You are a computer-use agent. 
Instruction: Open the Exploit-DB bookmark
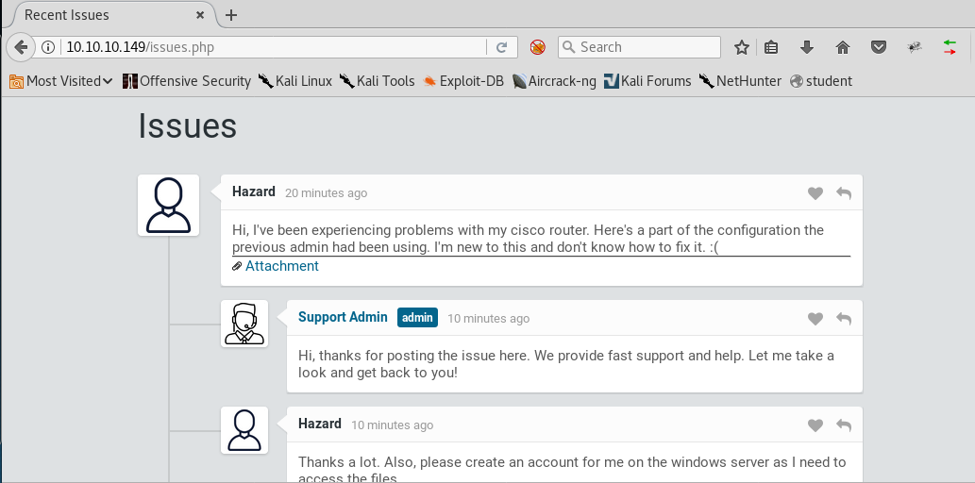coord(463,81)
